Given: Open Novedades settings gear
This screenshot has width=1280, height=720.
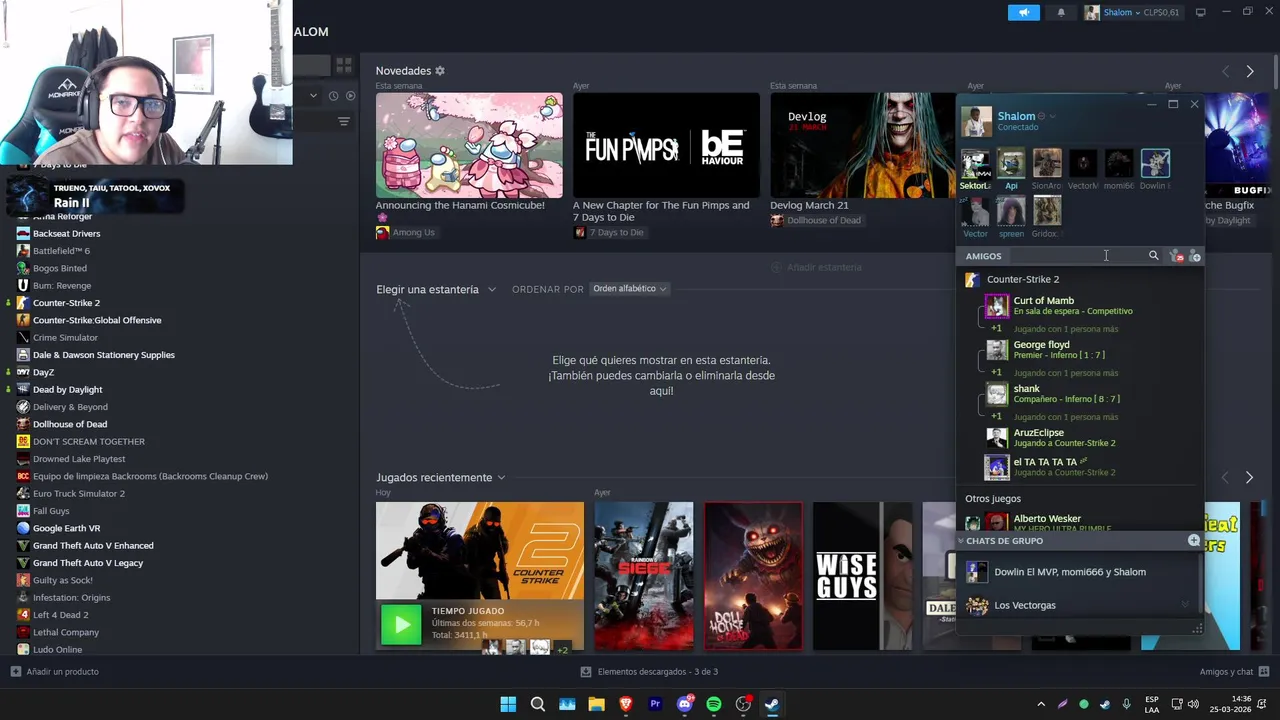Looking at the screenshot, I should coord(440,71).
